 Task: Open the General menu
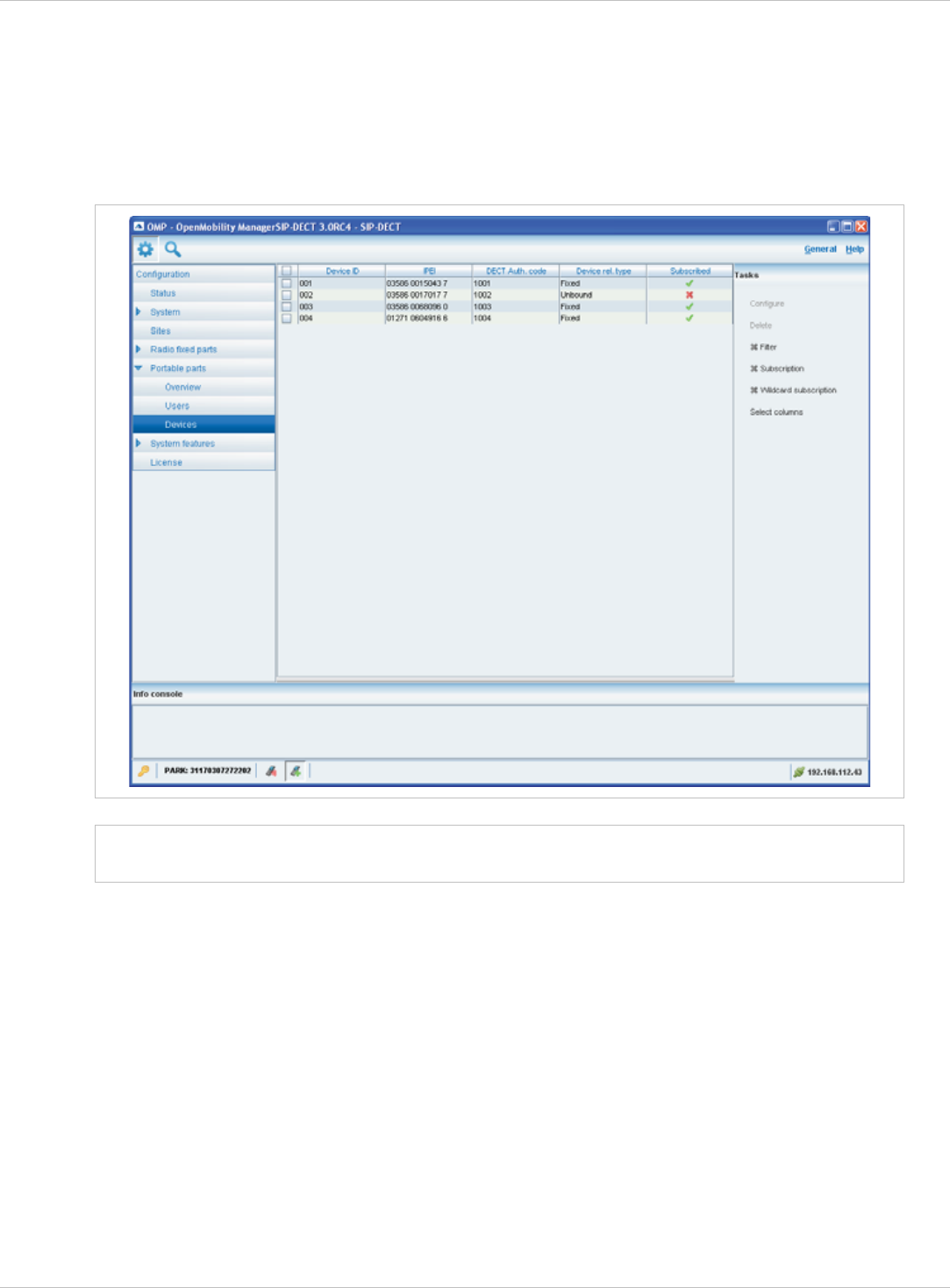820,249
